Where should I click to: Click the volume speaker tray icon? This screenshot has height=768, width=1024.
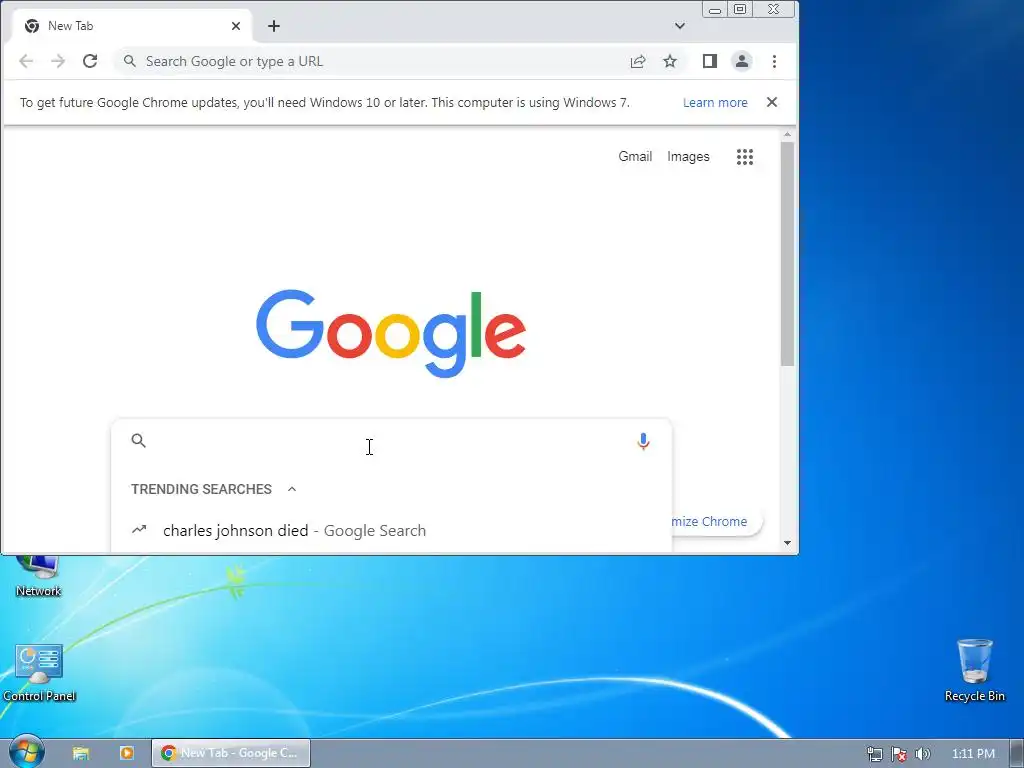pos(923,754)
